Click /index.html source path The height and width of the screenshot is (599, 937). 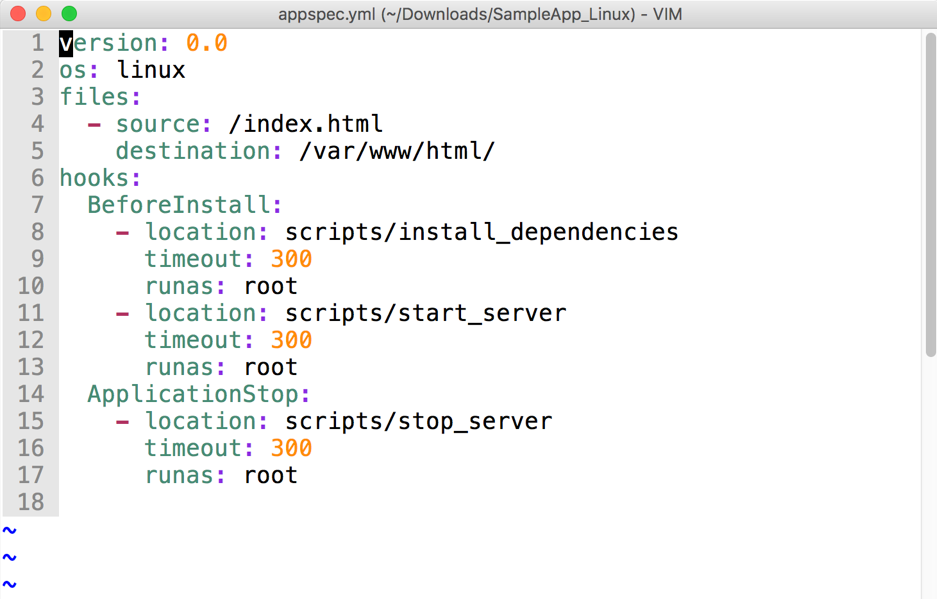pyautogui.click(x=305, y=124)
